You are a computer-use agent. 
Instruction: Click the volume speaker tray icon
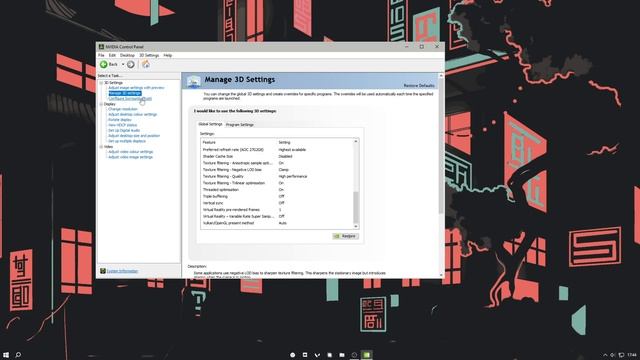(x=613, y=355)
